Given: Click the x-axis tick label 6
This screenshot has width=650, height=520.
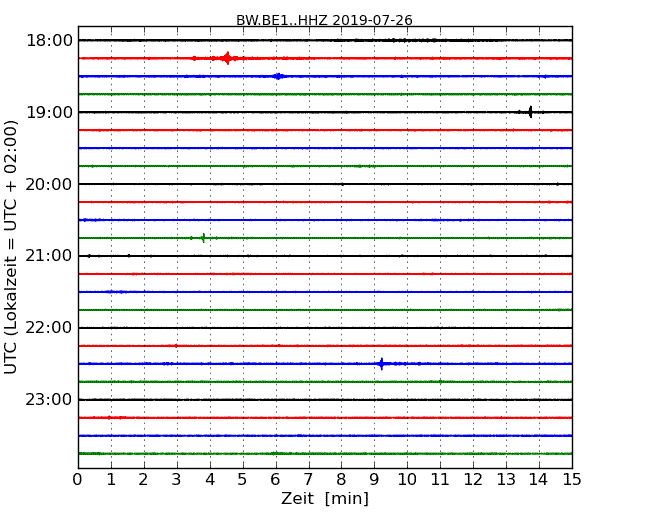Looking at the screenshot, I should (275, 480).
